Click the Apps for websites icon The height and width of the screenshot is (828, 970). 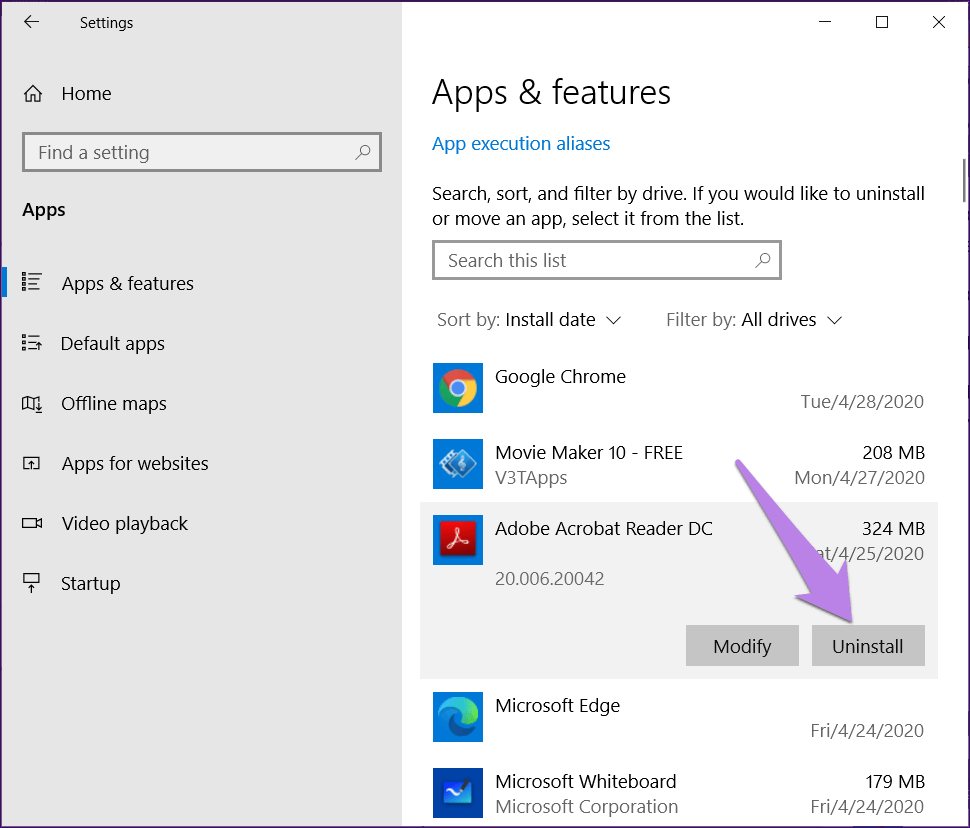coord(32,463)
